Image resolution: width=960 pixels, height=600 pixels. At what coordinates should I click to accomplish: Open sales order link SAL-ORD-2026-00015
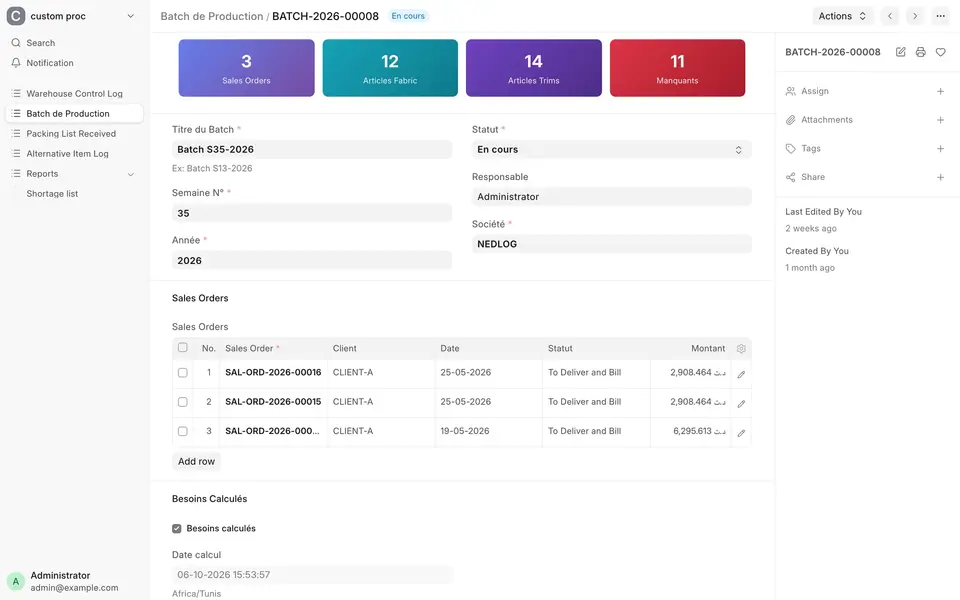pyautogui.click(x=273, y=402)
